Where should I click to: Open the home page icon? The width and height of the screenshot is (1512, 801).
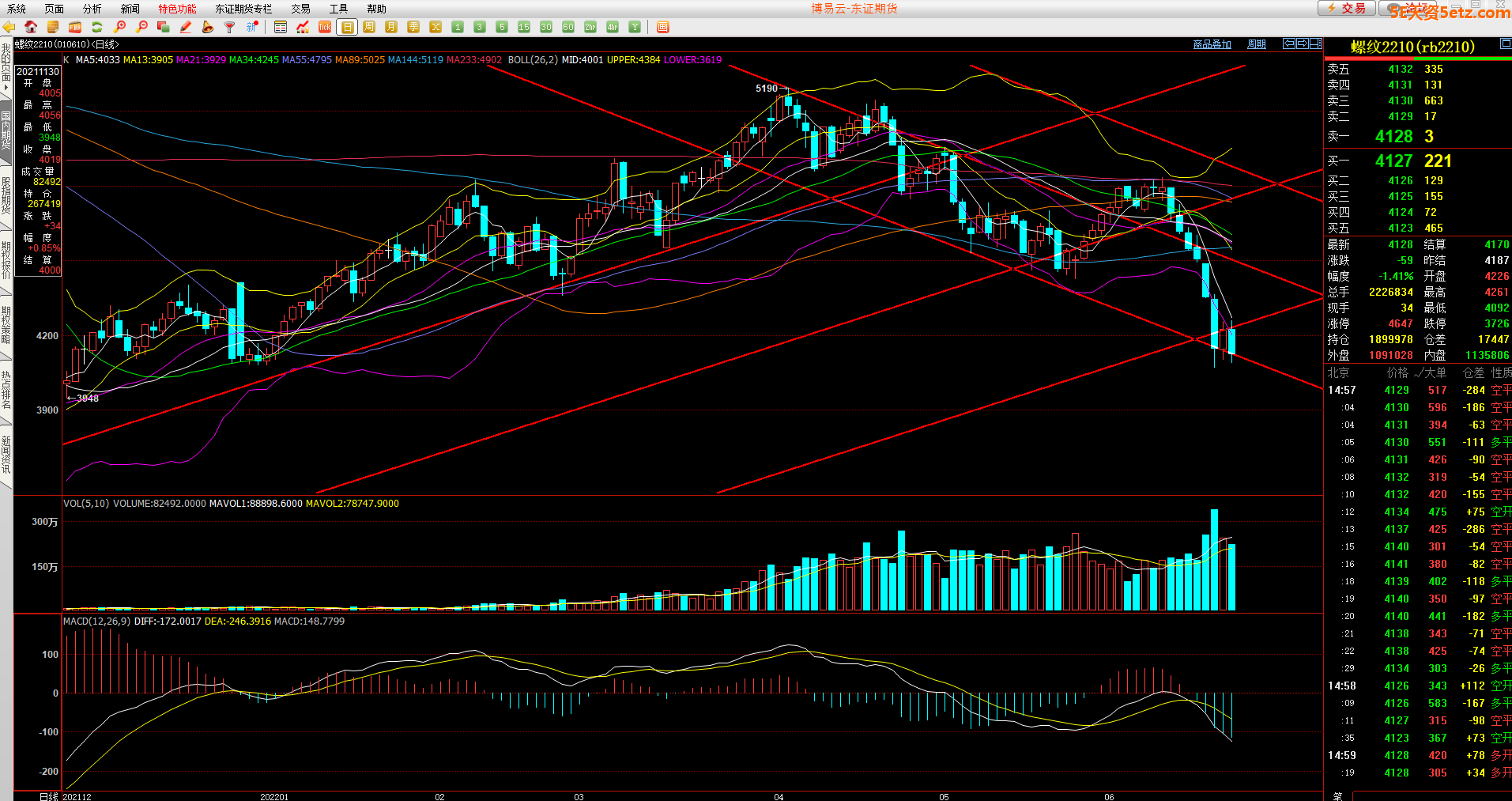tap(31, 27)
